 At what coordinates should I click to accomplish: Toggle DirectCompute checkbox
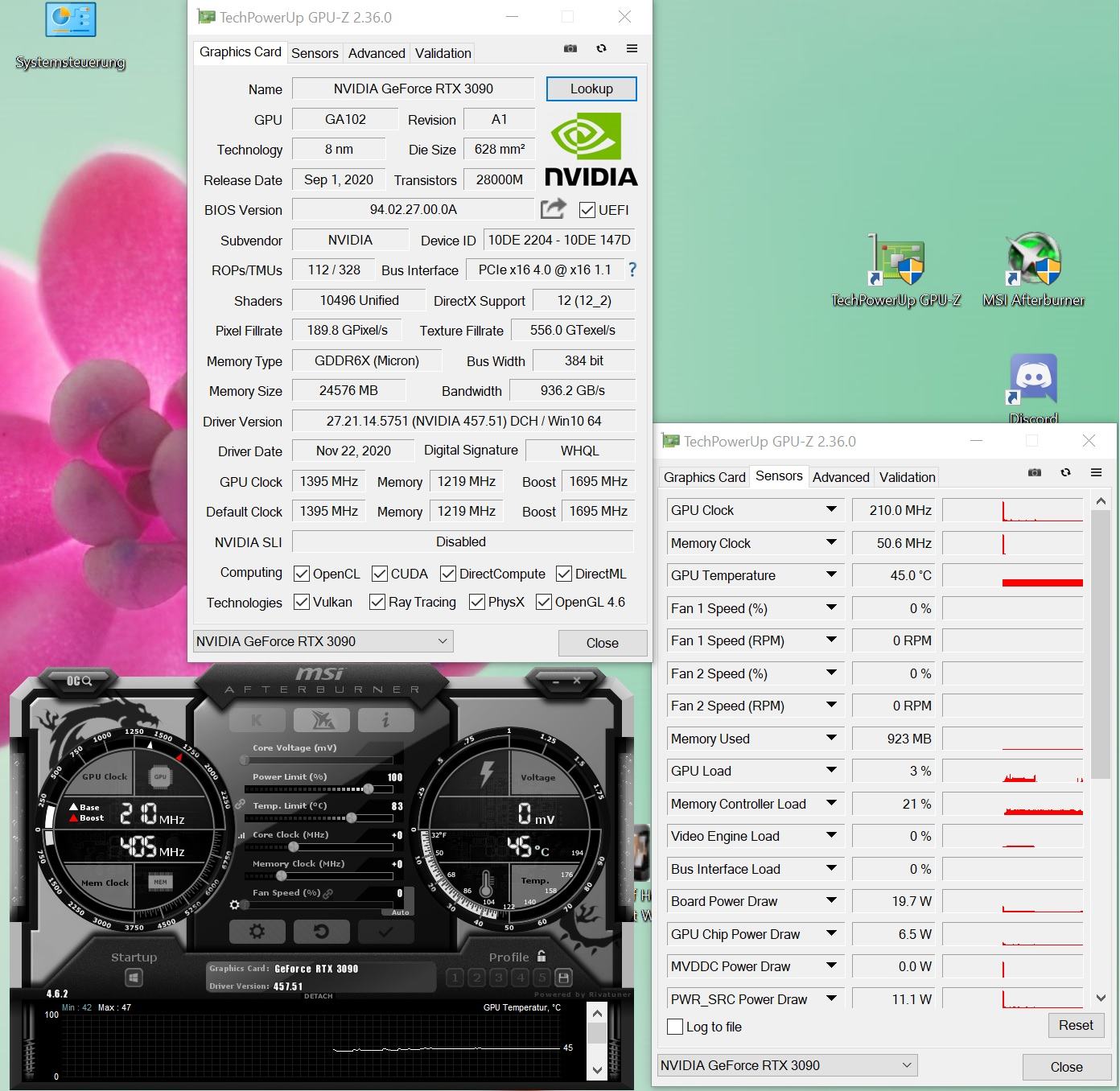[448, 574]
